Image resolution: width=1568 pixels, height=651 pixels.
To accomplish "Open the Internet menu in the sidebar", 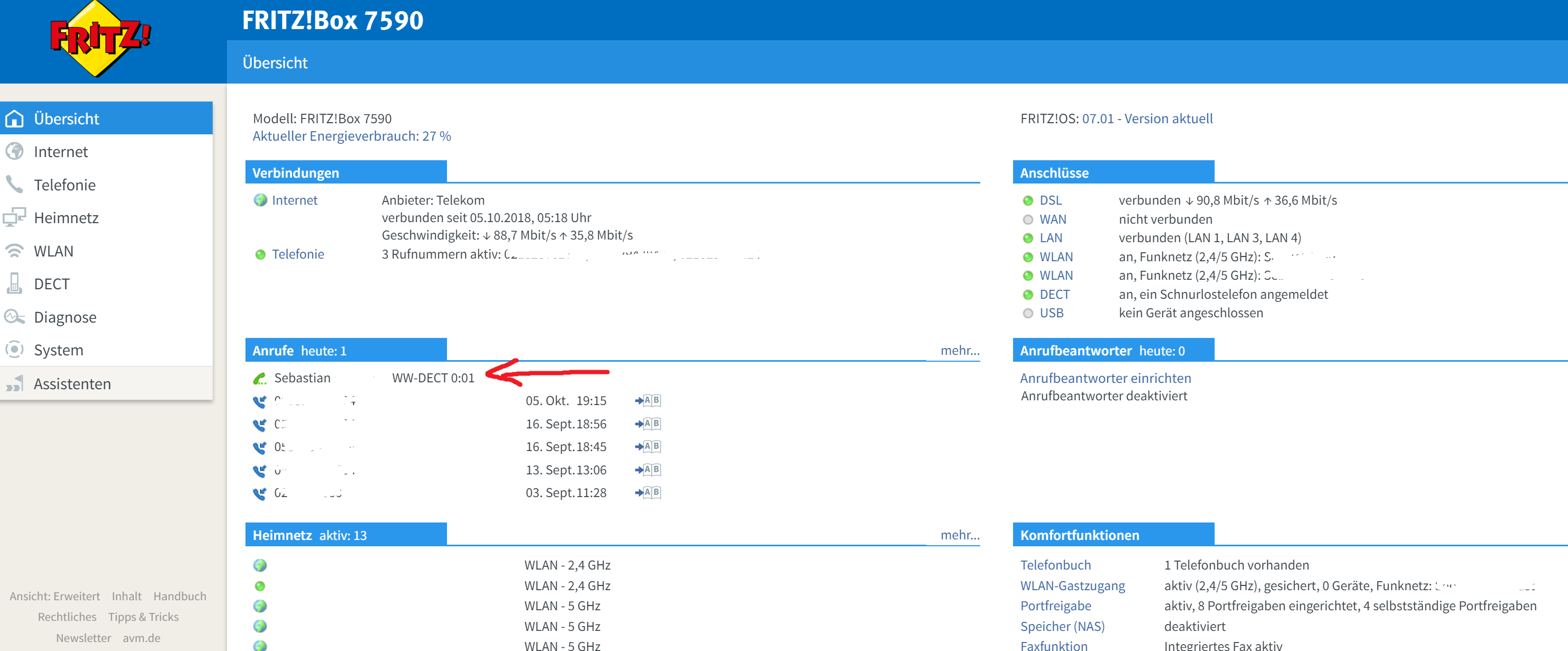I will pos(61,151).
